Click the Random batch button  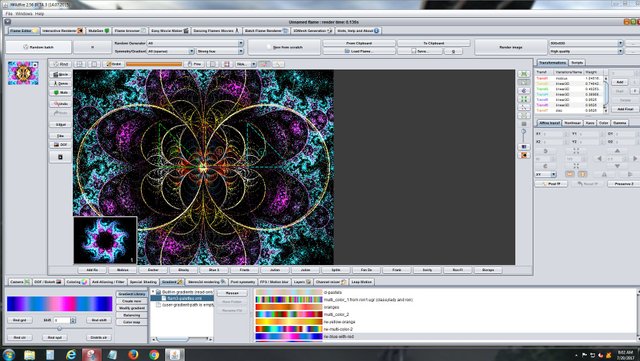tap(38, 47)
